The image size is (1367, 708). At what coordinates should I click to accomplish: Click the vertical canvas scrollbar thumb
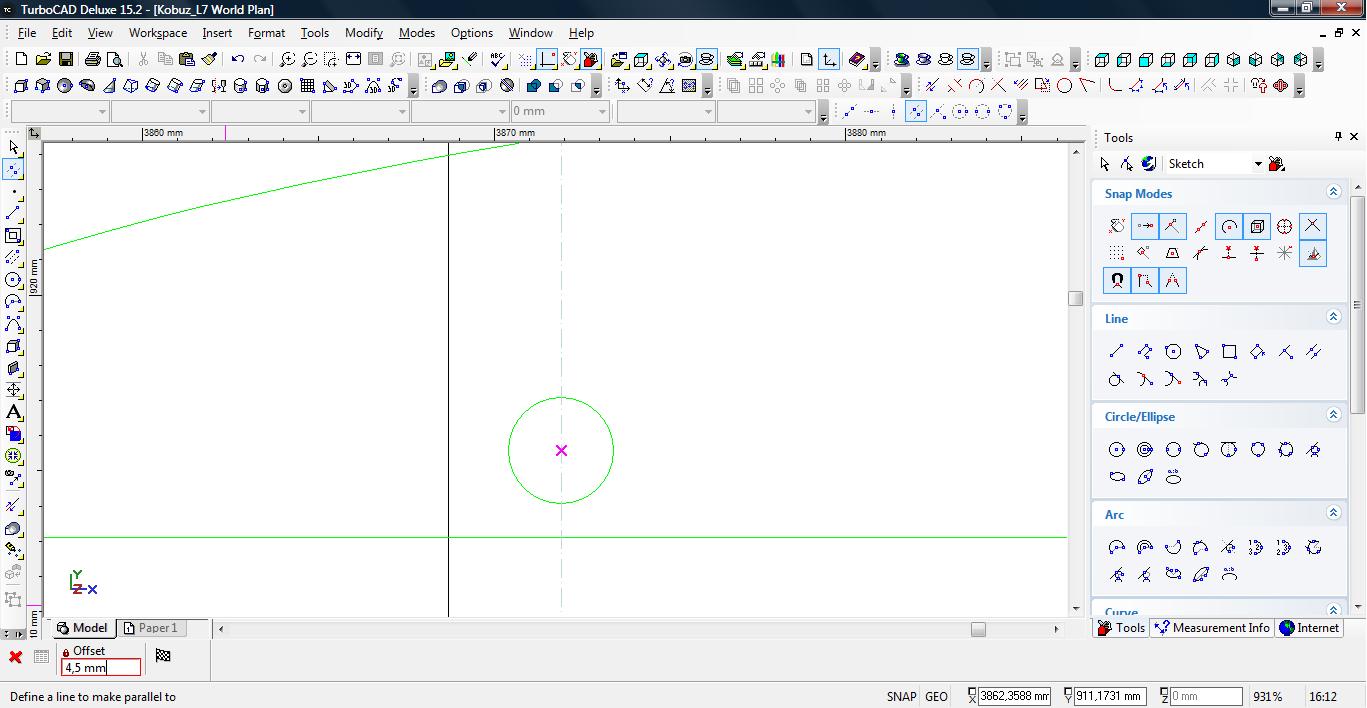(1075, 298)
